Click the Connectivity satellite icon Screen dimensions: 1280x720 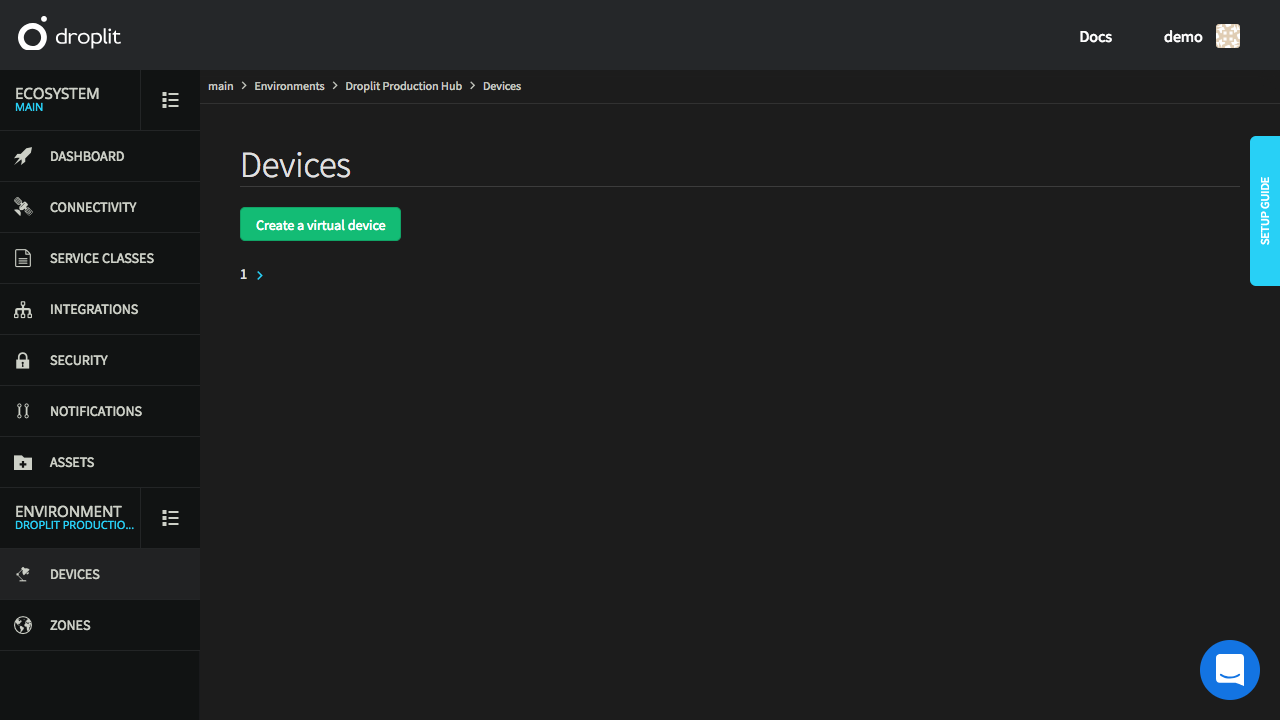pyautogui.click(x=23, y=207)
